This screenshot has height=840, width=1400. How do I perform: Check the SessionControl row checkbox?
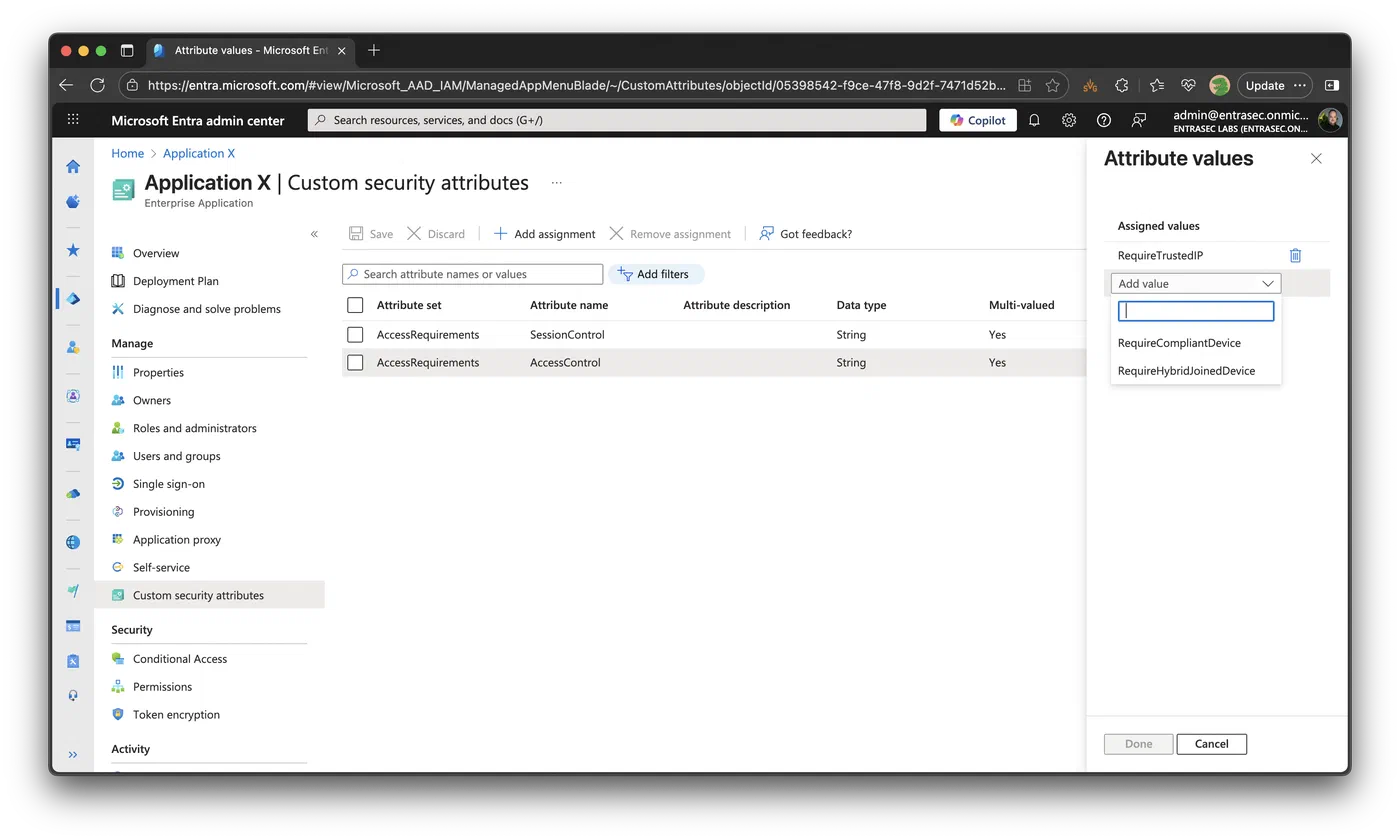[x=355, y=334]
